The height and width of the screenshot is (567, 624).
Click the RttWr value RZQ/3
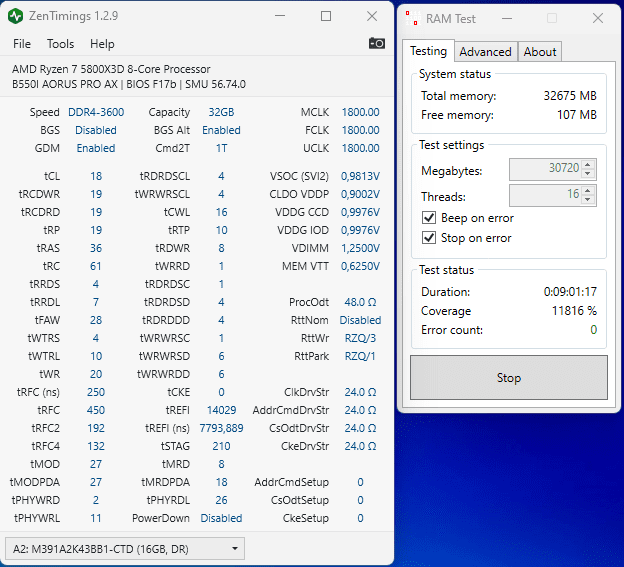360,338
